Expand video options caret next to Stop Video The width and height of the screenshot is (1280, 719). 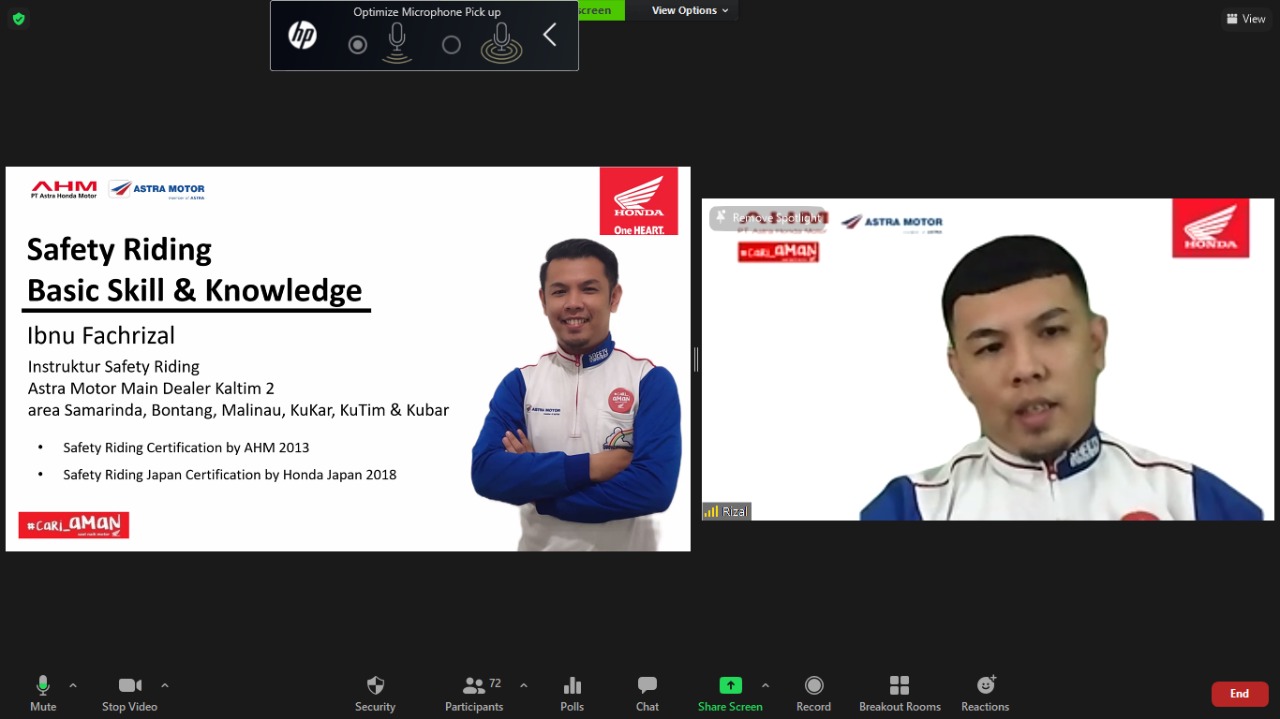165,686
